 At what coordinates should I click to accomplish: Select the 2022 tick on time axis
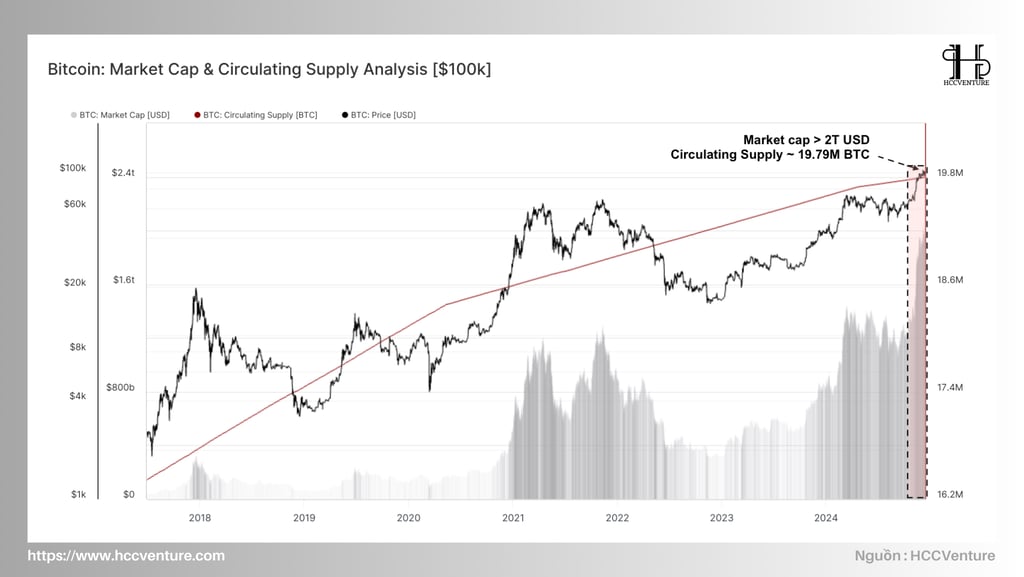tap(617, 518)
